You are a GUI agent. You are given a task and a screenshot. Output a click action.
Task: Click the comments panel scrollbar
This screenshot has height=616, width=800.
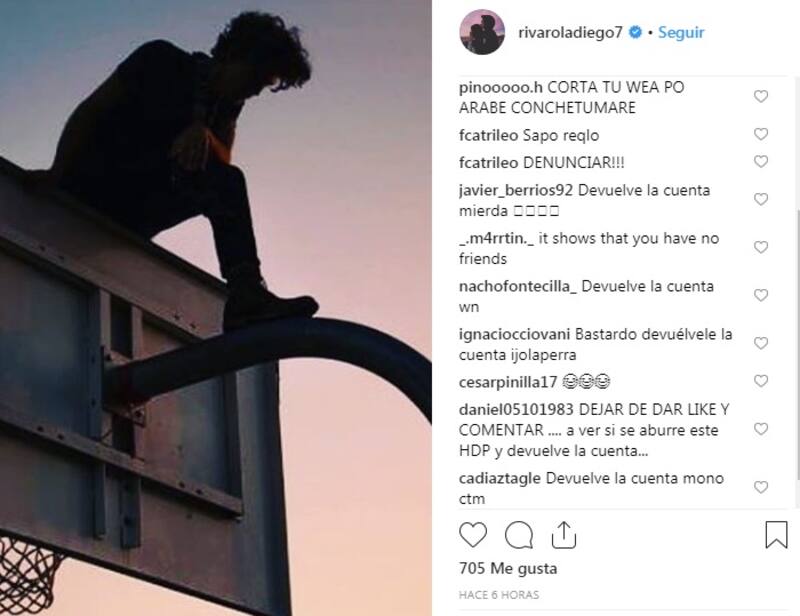click(x=797, y=344)
